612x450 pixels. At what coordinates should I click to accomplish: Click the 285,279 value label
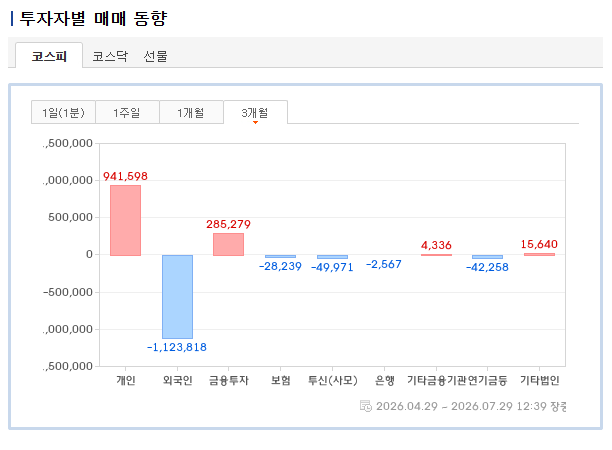point(228,224)
